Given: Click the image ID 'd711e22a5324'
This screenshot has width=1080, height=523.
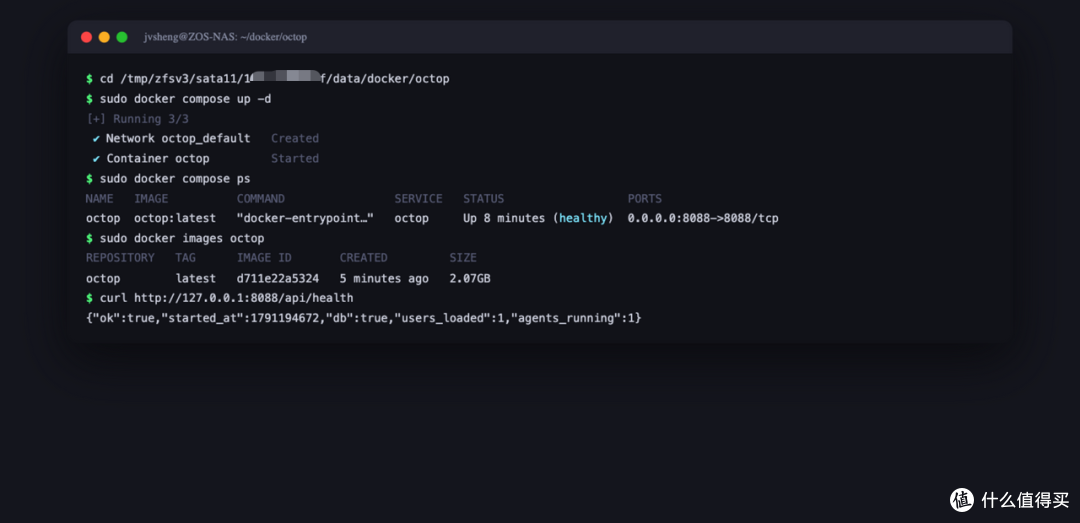Looking at the screenshot, I should (278, 279).
